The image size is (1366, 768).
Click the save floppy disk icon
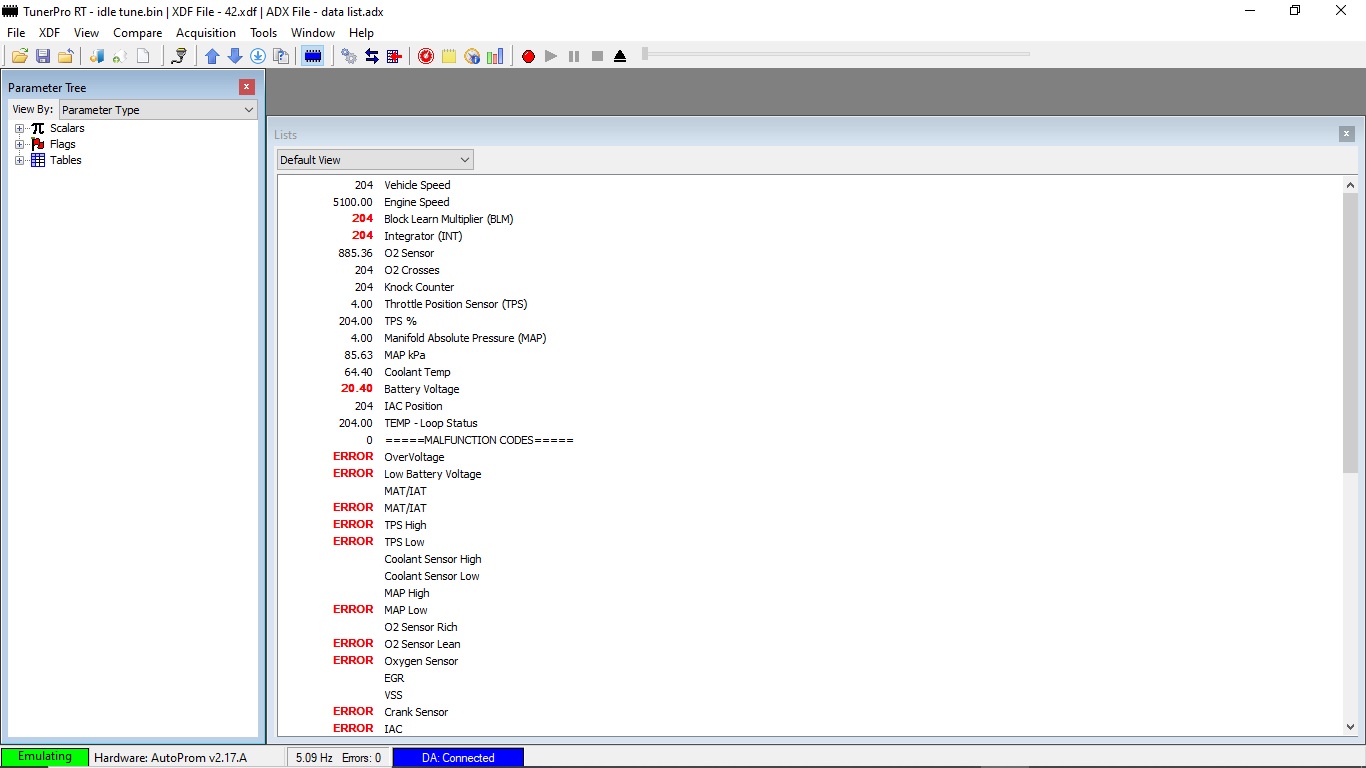click(43, 56)
